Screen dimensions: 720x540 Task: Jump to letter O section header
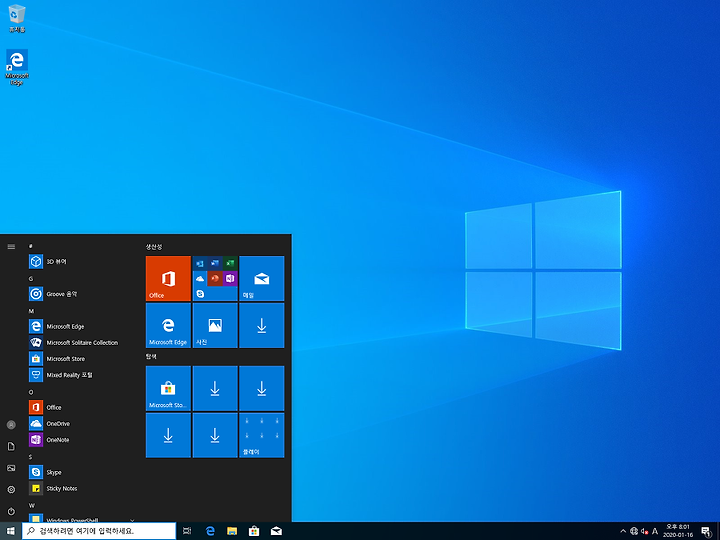(31, 392)
